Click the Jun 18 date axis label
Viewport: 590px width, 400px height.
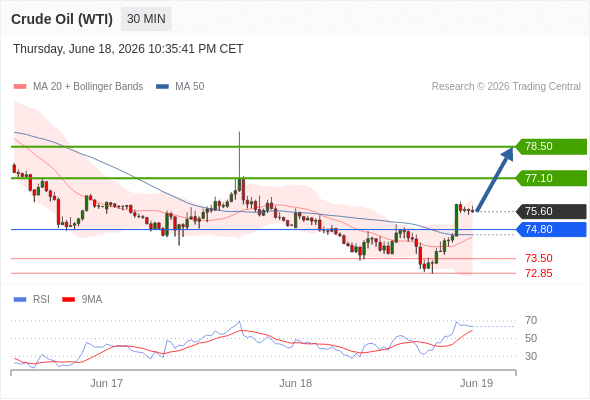click(x=295, y=383)
